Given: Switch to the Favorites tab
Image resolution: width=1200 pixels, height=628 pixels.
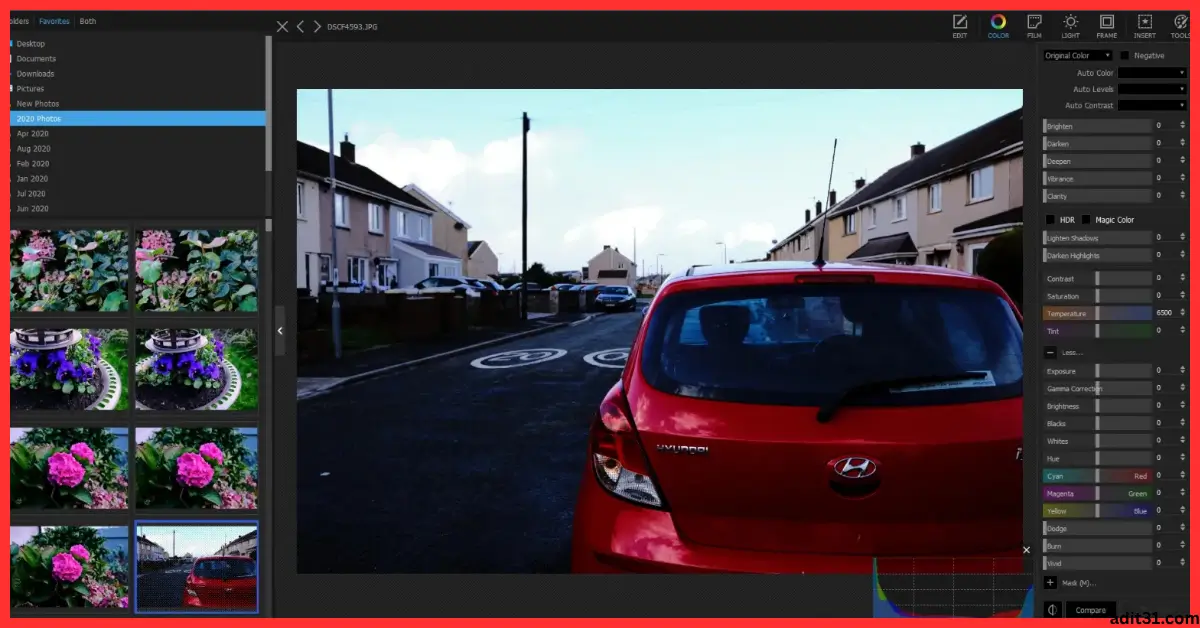Looking at the screenshot, I should click(55, 21).
